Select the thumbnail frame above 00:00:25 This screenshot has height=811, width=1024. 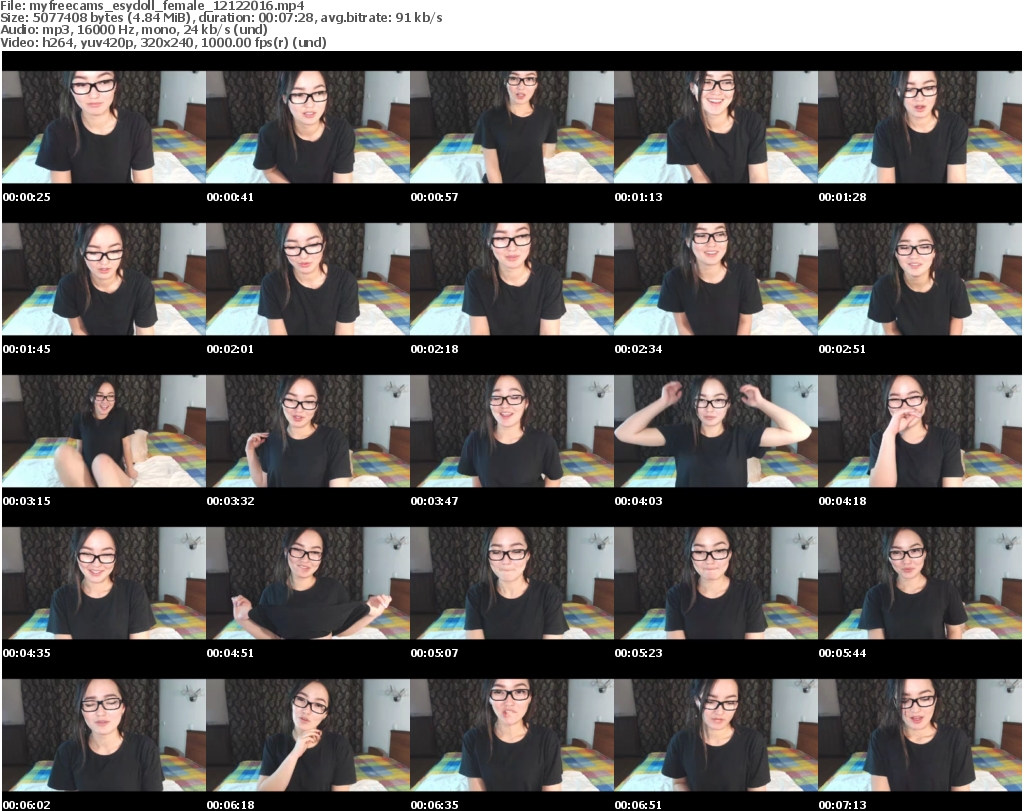[x=104, y=127]
